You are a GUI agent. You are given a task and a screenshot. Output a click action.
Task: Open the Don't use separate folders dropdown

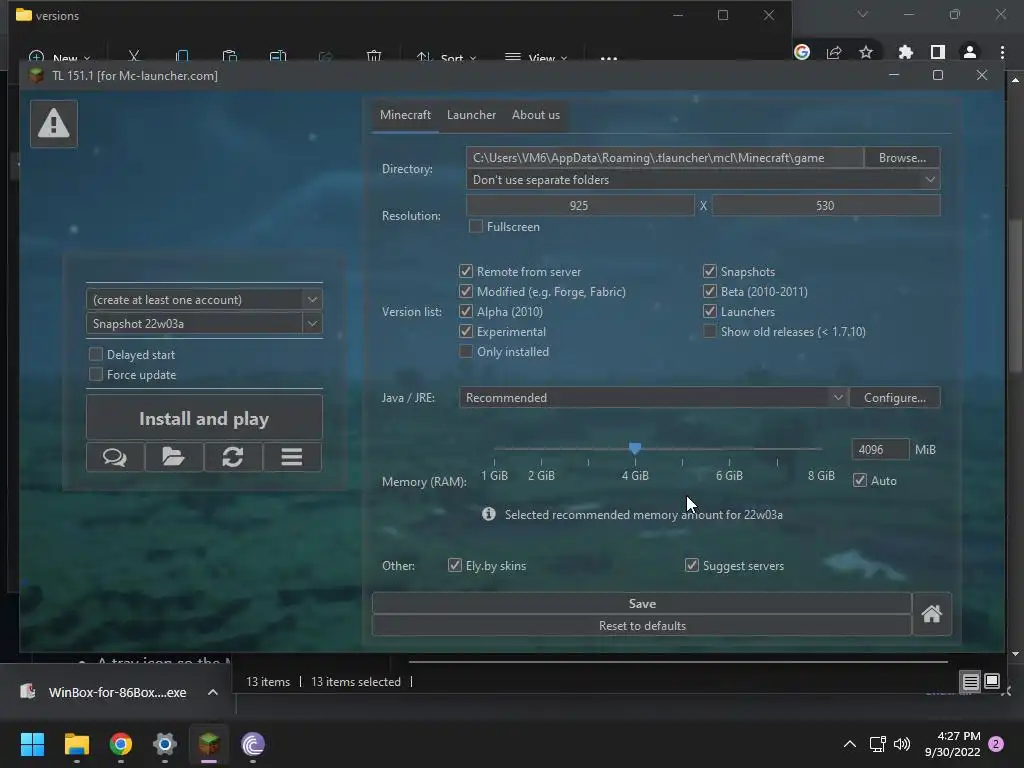(x=703, y=180)
